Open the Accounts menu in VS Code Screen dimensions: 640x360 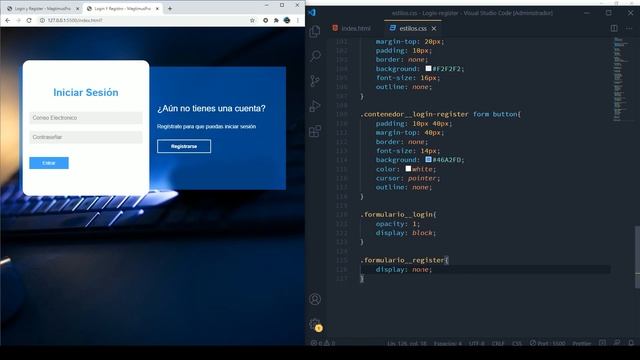315,299
